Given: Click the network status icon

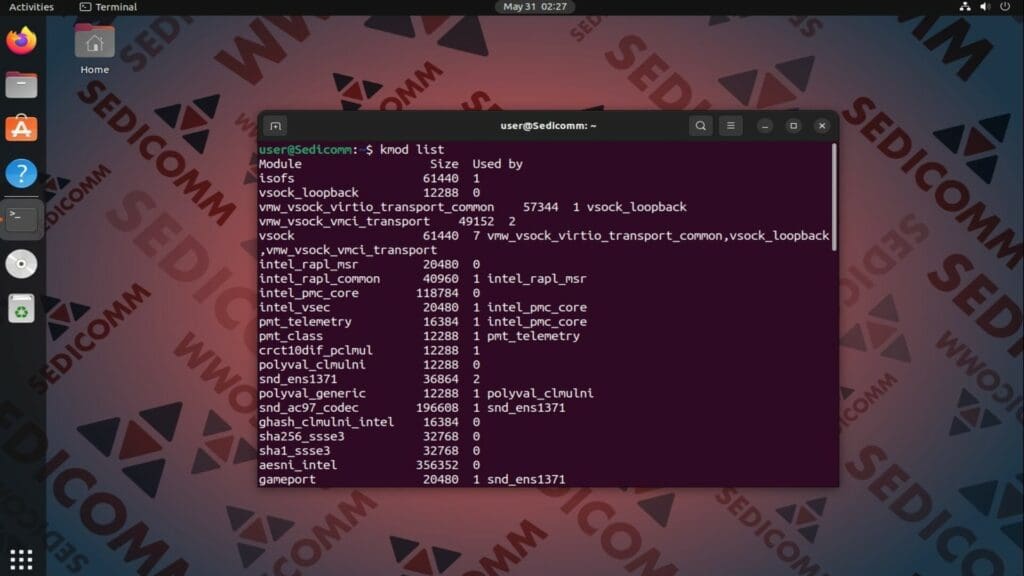Looking at the screenshot, I should pos(965,7).
